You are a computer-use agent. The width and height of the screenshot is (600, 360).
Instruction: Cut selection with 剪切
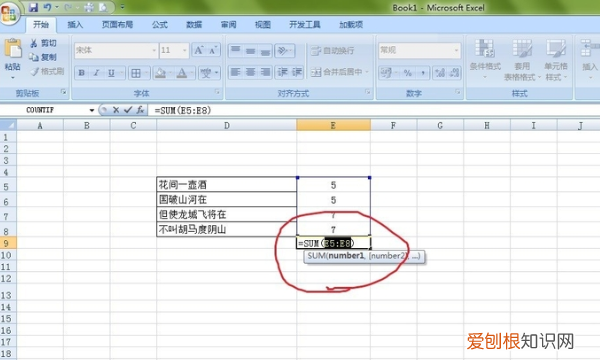[x=43, y=43]
